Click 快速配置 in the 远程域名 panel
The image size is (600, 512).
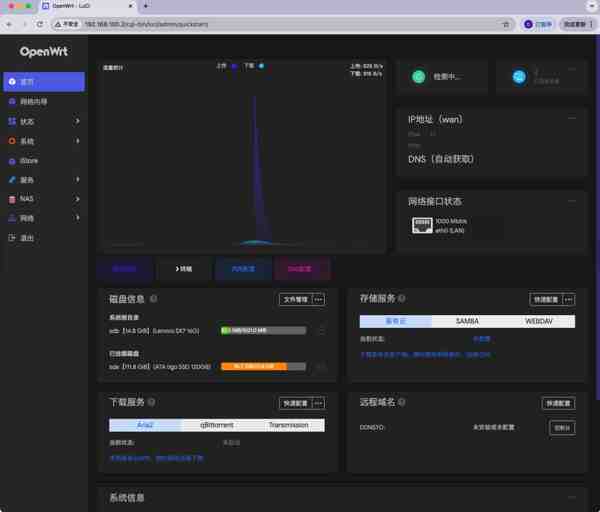tap(558, 403)
